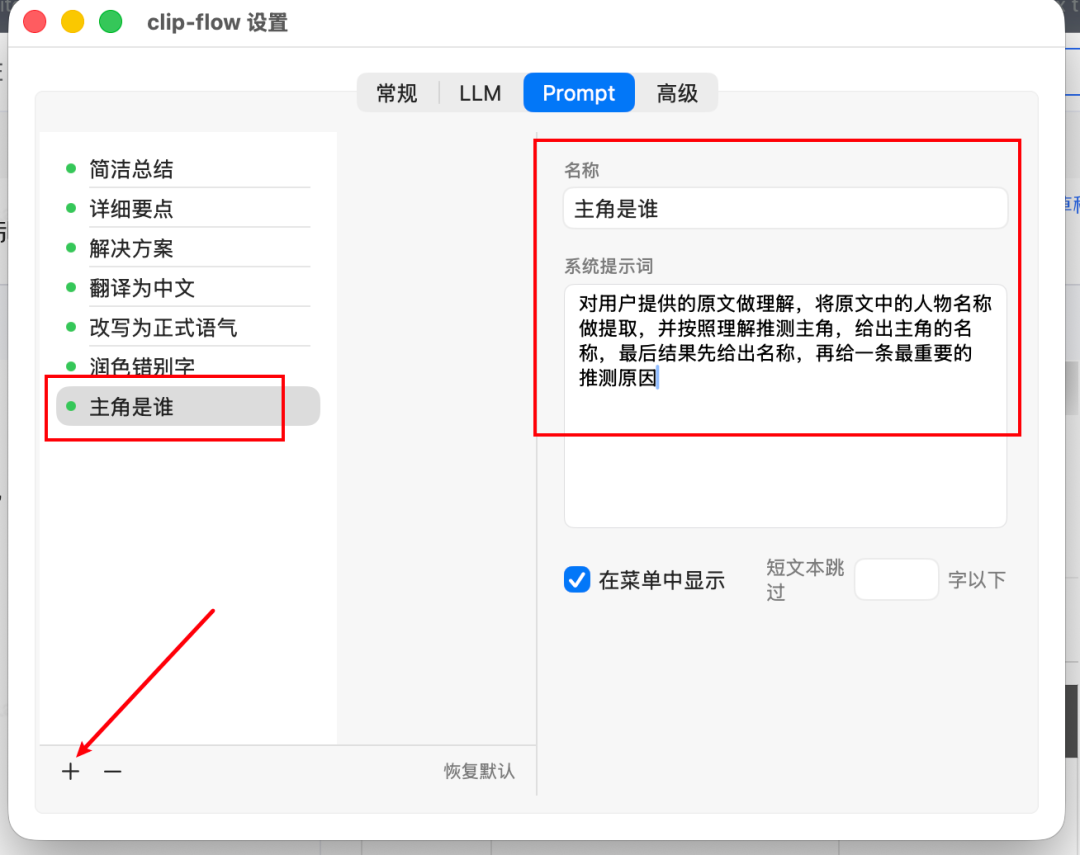1080x855 pixels.
Task: Remove selected prompt with minus button
Action: (x=112, y=771)
